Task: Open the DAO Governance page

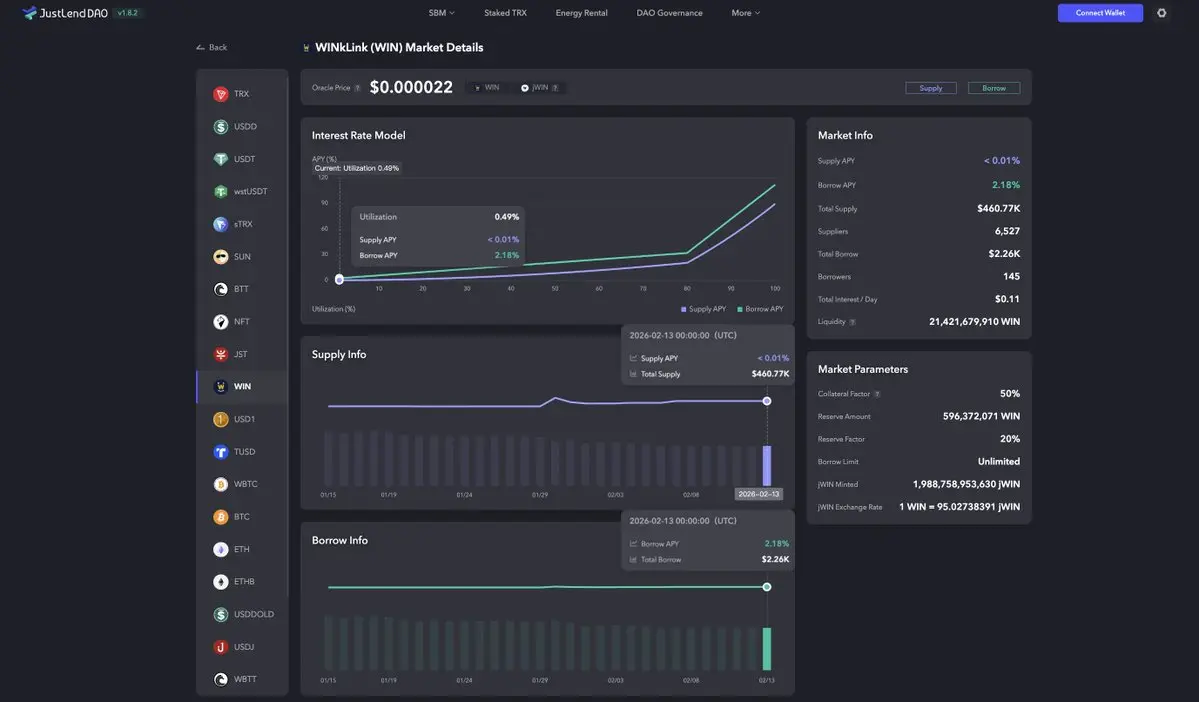Action: coord(669,13)
